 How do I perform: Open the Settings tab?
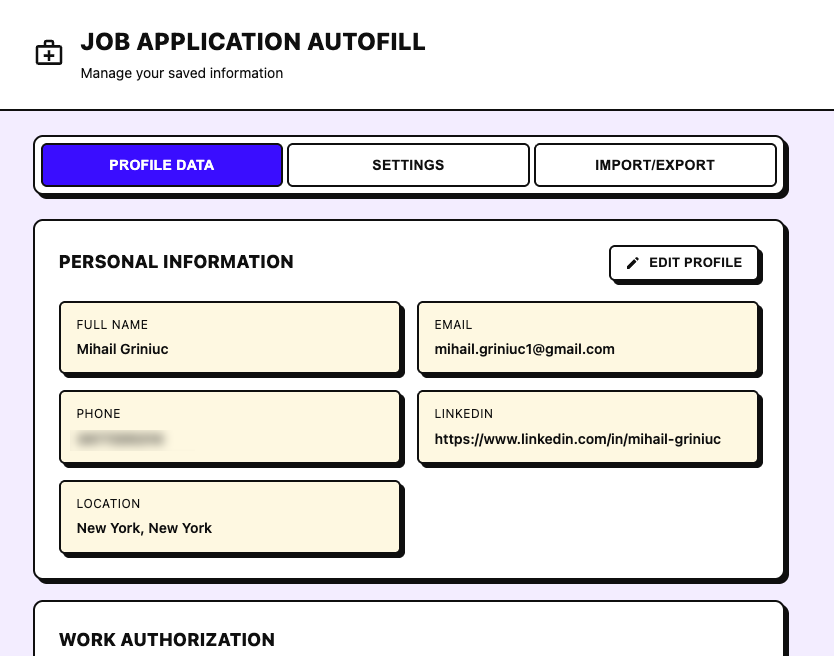tap(408, 165)
